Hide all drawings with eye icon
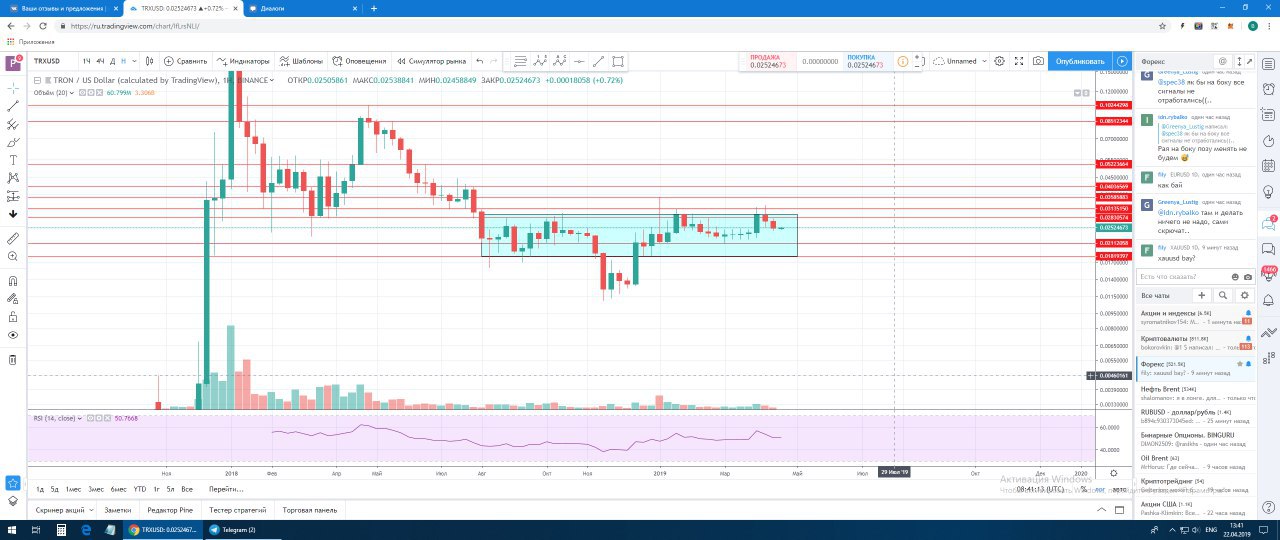The image size is (1280, 540). point(13,335)
